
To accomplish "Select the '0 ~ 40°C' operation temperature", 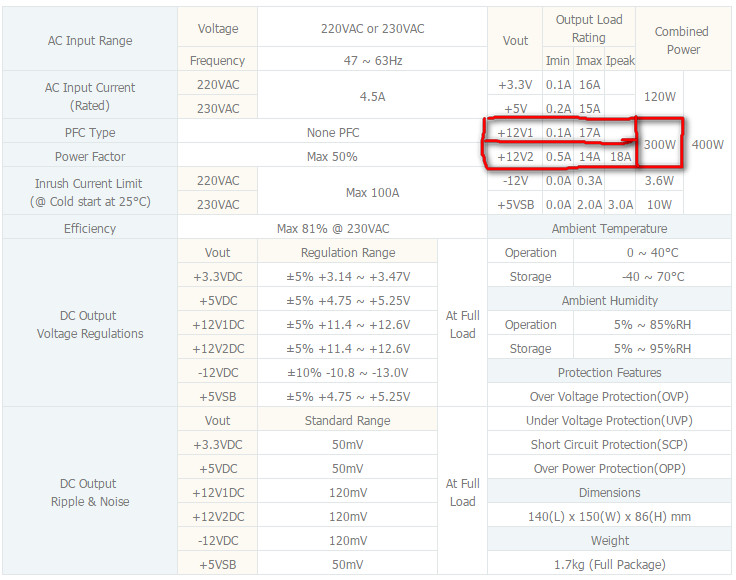I will tap(652, 252).
